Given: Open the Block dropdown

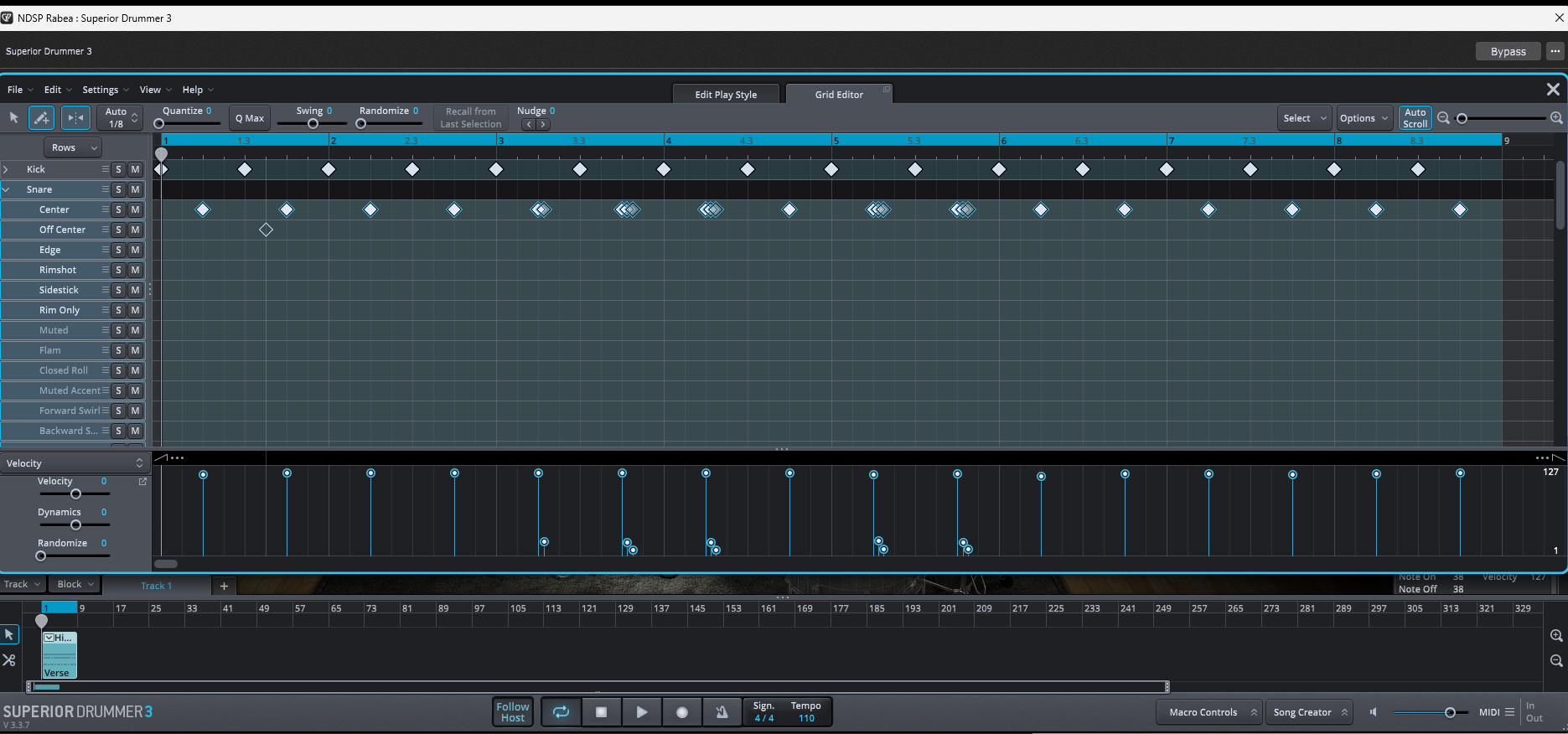Looking at the screenshot, I should click(76, 584).
